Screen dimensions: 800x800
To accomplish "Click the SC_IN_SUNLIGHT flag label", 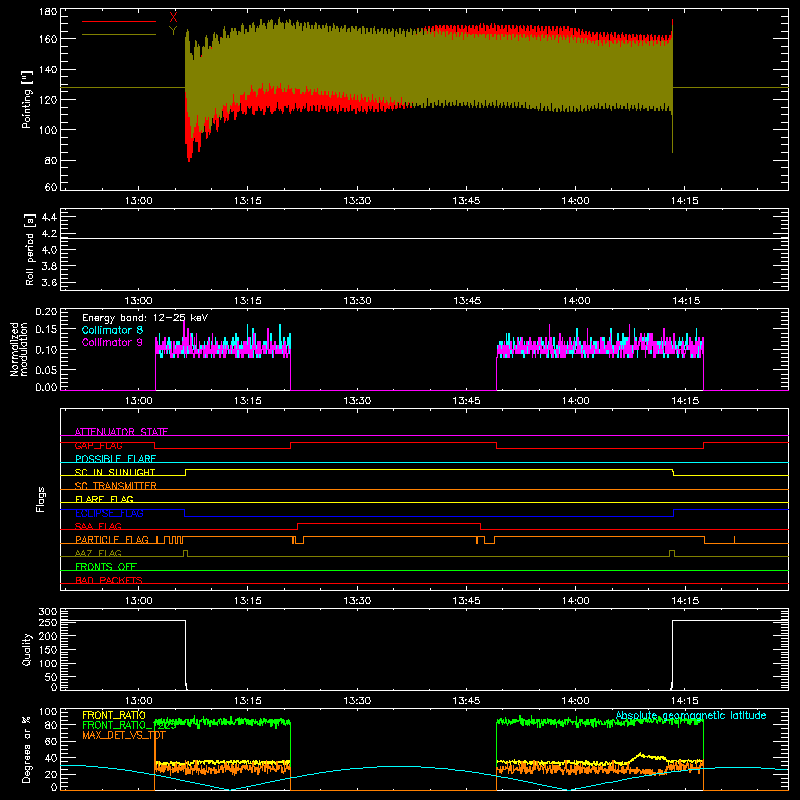I will coord(115,472).
